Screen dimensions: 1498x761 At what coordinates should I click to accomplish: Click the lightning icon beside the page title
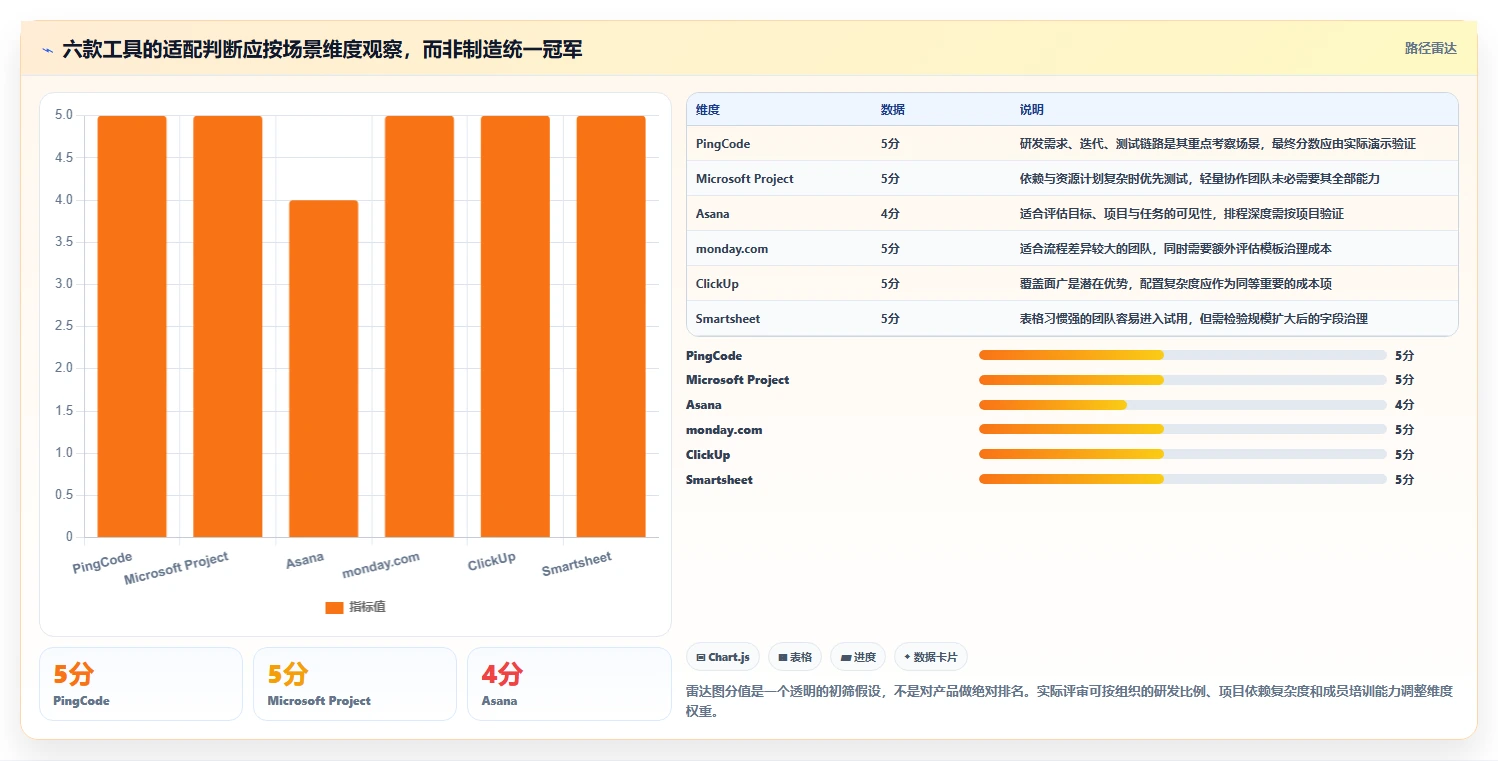pos(47,50)
